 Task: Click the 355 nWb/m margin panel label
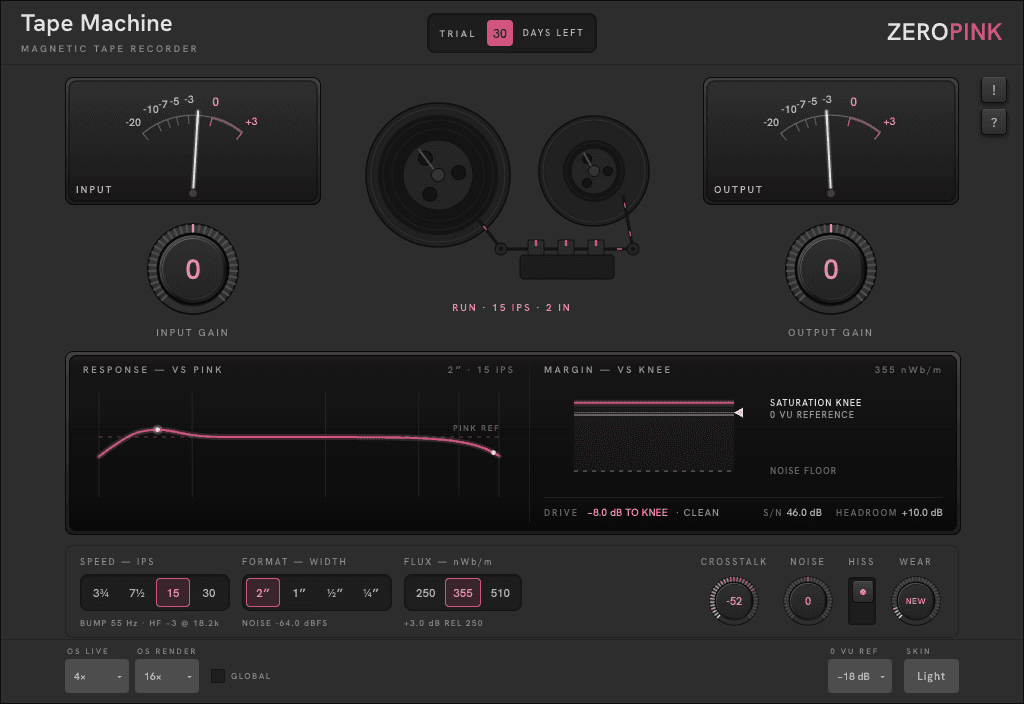(908, 370)
